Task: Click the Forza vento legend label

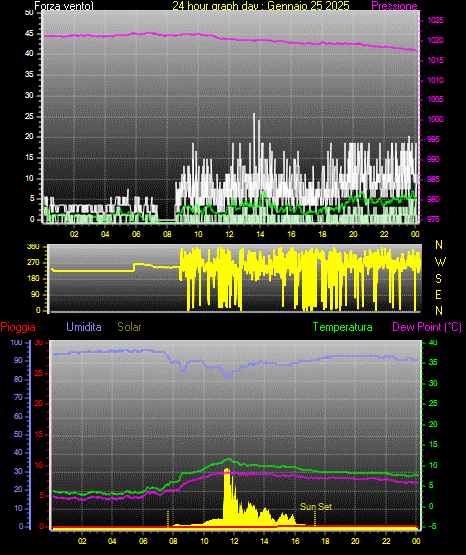Action: [x=64, y=6]
